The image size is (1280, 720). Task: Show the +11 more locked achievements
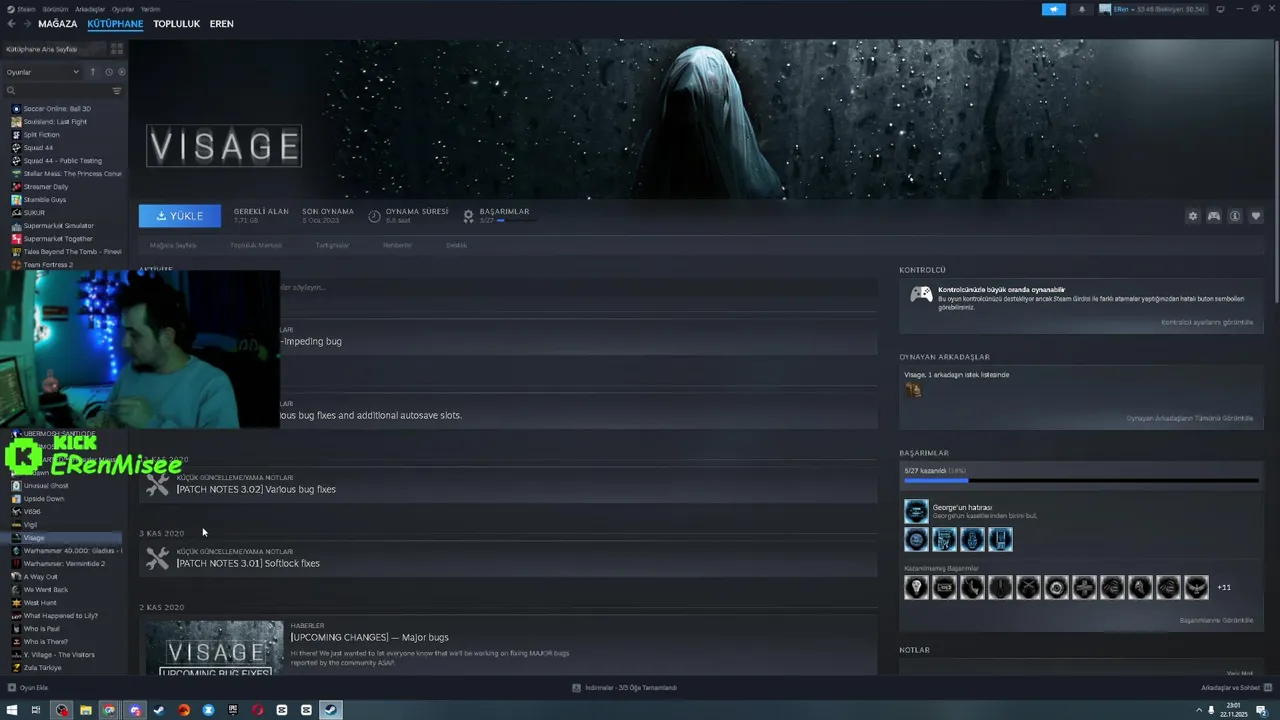pyautogui.click(x=1224, y=587)
